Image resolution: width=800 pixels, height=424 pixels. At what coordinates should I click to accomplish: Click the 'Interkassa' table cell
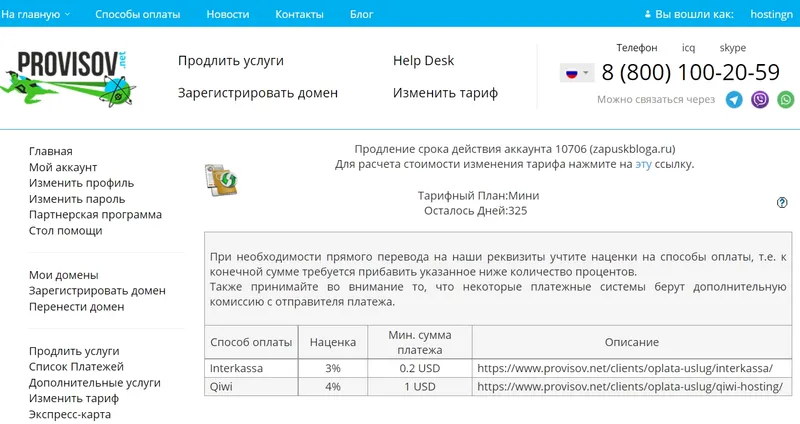tap(251, 368)
